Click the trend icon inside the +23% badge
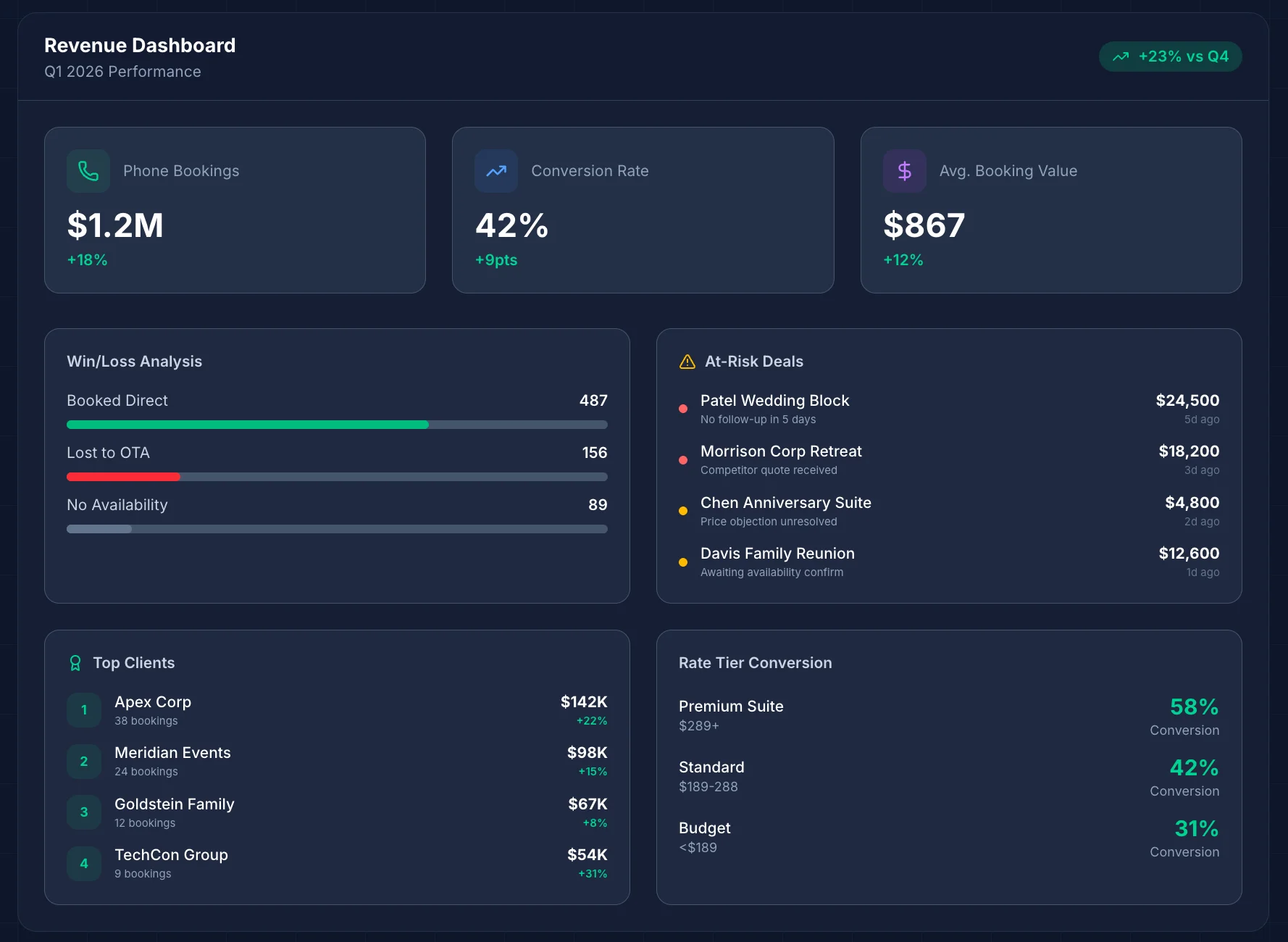 coord(1121,56)
